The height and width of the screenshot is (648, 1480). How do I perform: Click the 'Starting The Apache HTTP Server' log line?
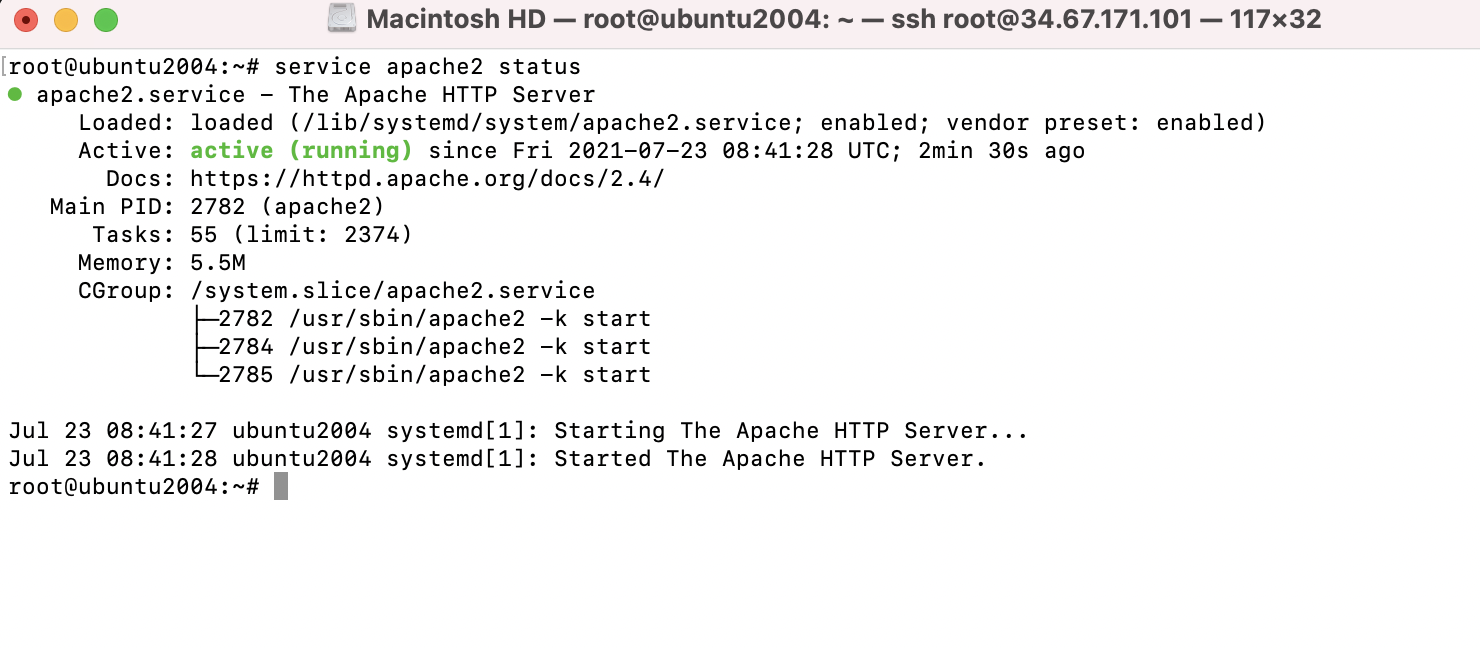518,431
